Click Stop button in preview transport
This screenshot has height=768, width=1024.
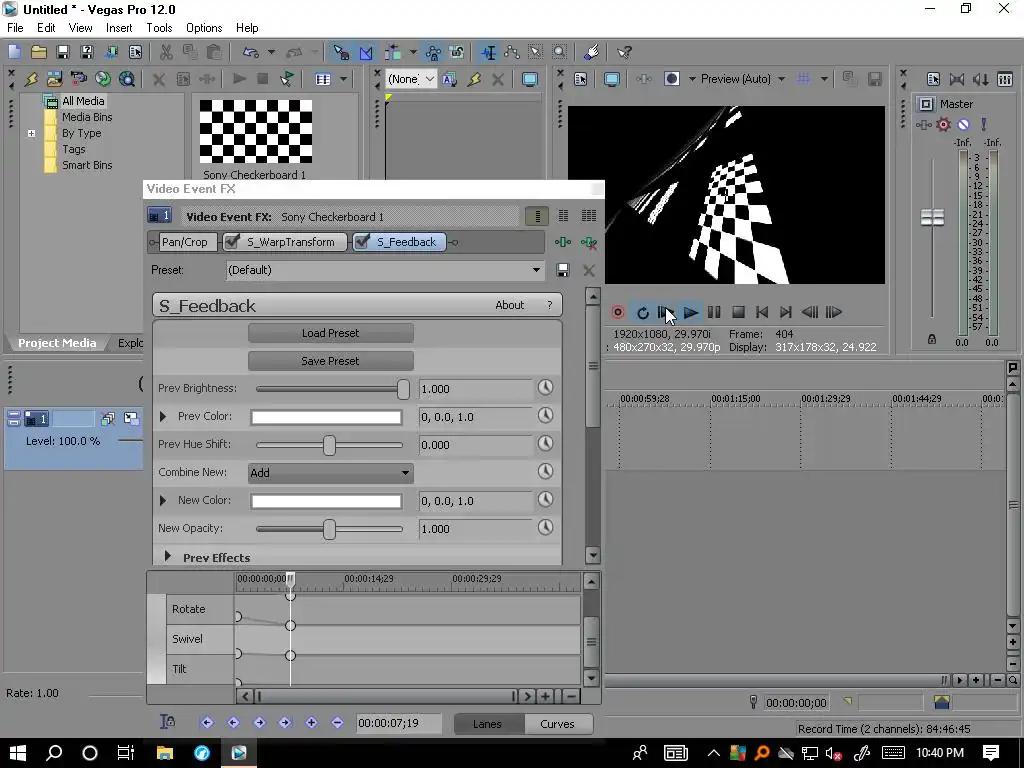click(x=738, y=313)
